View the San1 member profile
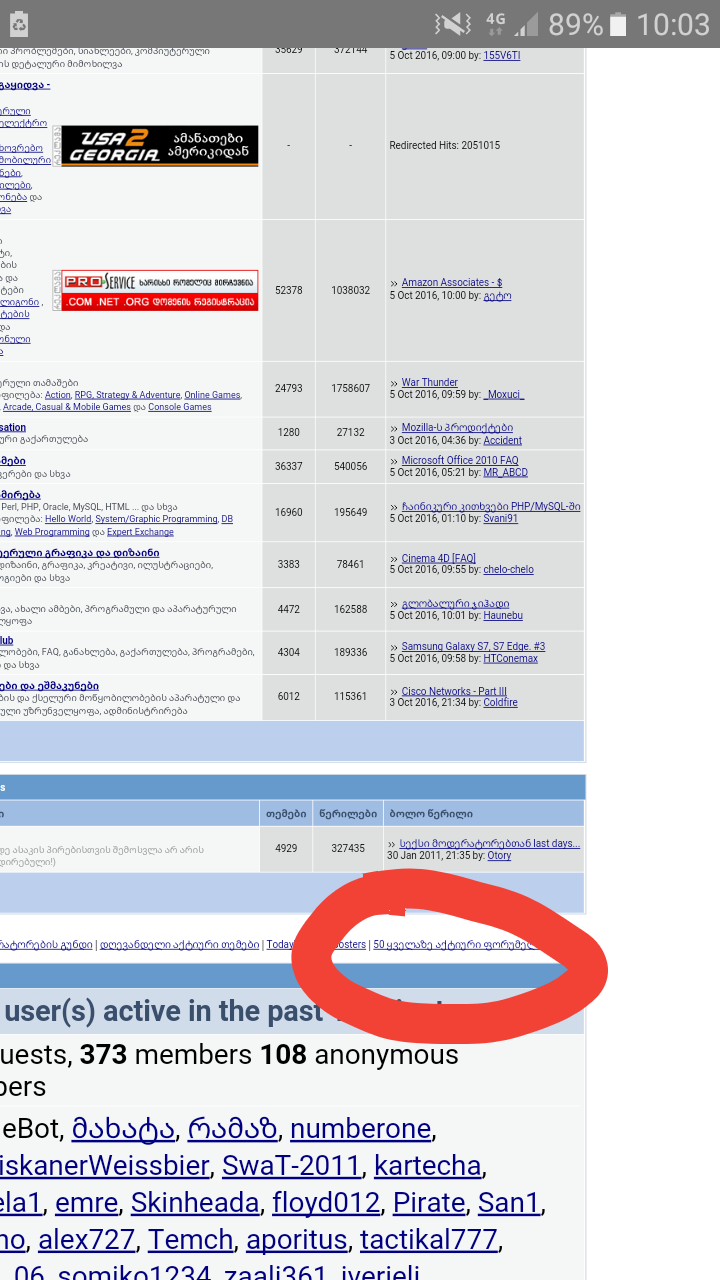The height and width of the screenshot is (1280, 720). (x=509, y=1202)
